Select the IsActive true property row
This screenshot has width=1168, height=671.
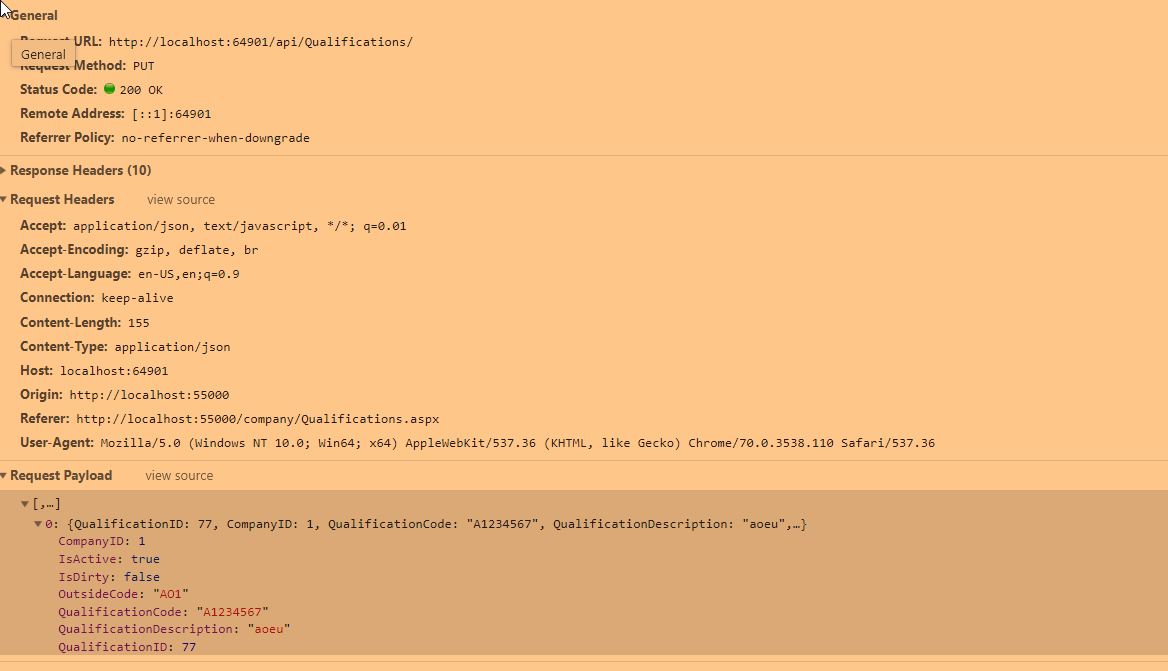pos(108,559)
